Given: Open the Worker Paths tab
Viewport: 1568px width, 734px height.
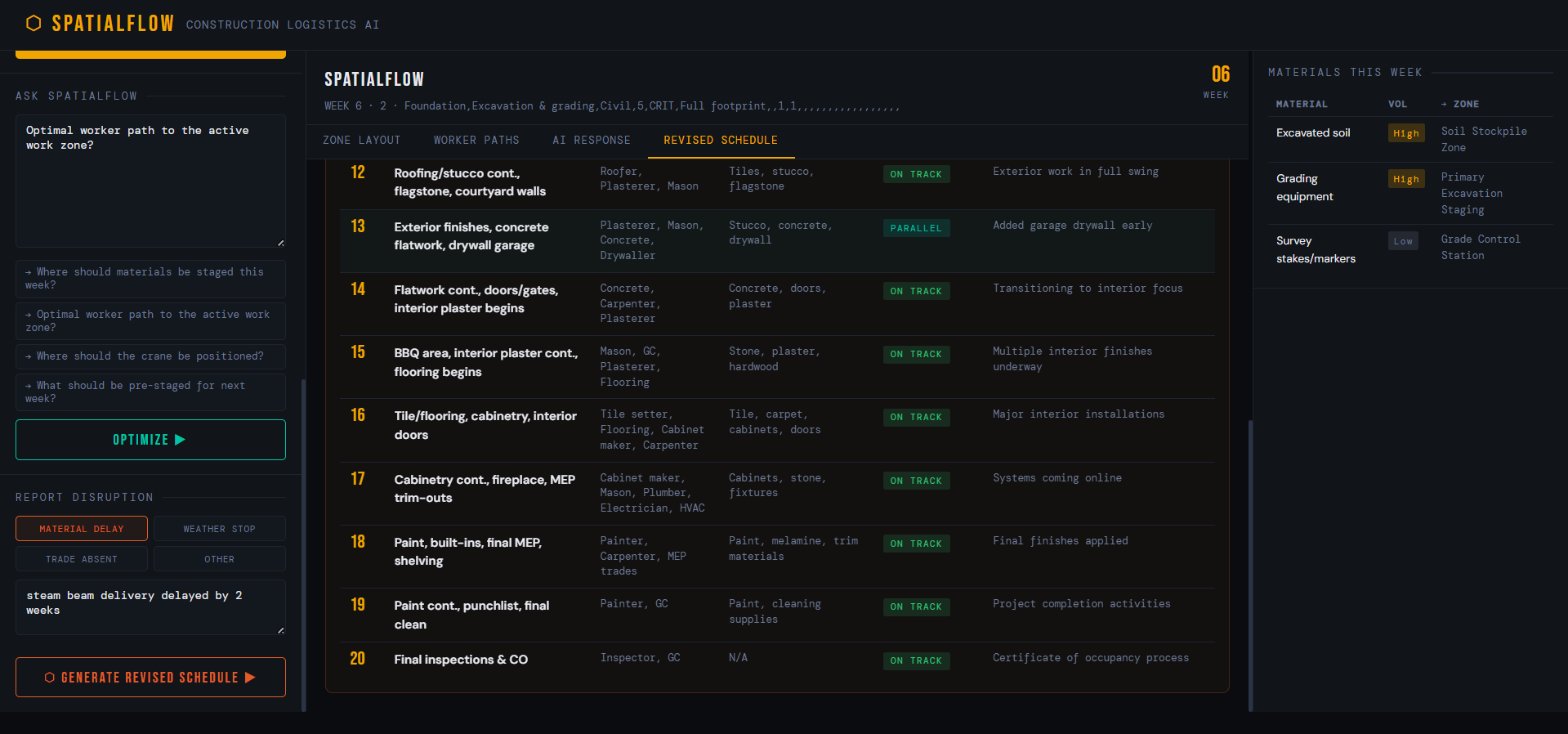Looking at the screenshot, I should point(476,141).
